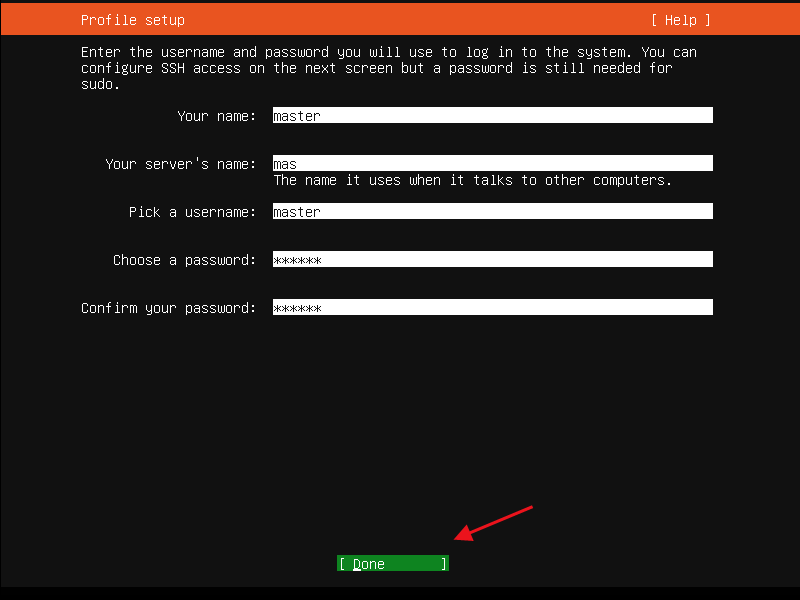Click the Done button
This screenshot has width=800, height=600.
393,563
